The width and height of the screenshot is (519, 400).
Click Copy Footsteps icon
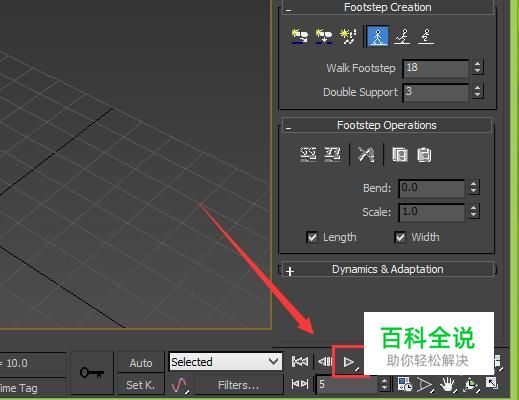tap(400, 154)
